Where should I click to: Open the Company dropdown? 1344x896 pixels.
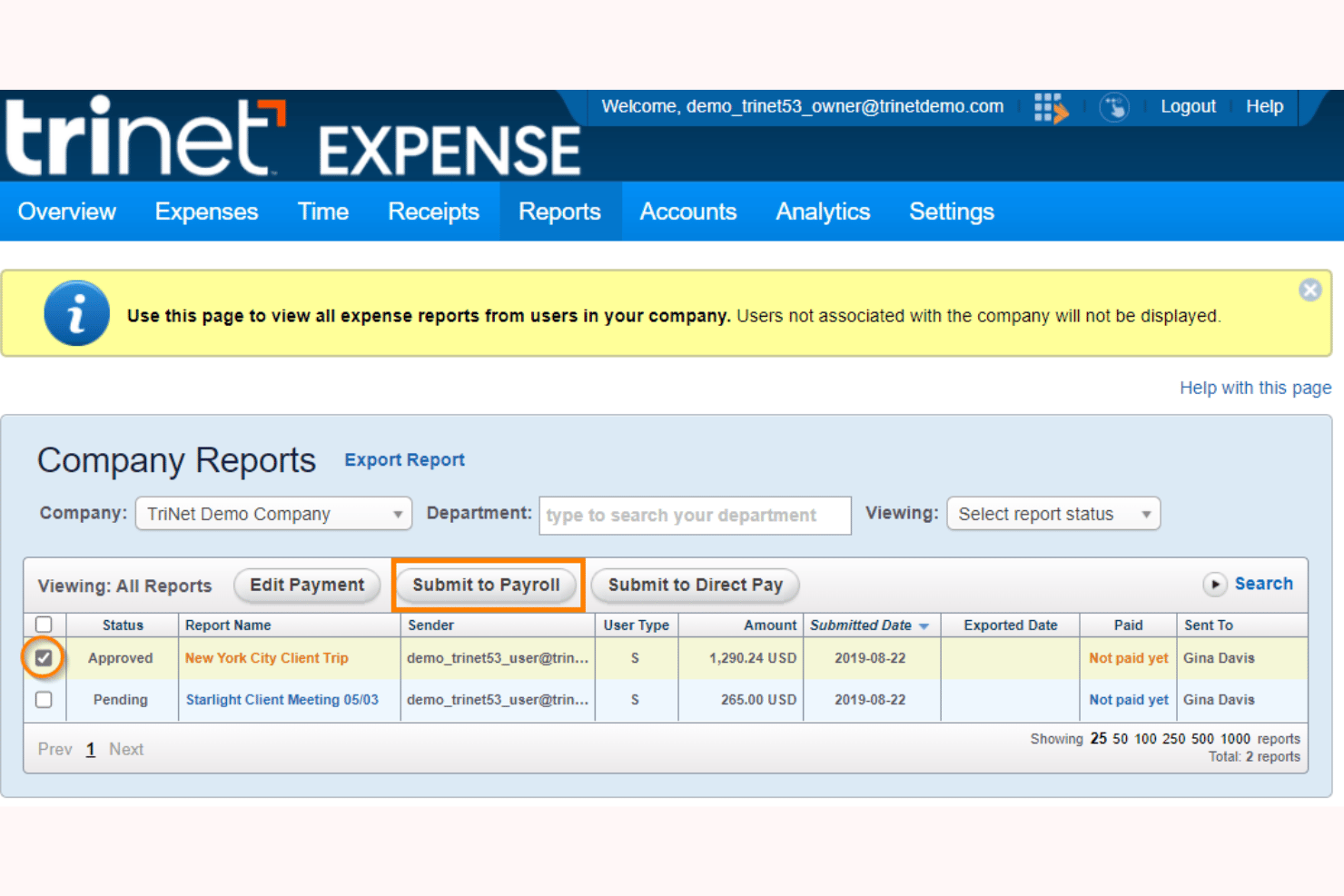click(x=273, y=514)
